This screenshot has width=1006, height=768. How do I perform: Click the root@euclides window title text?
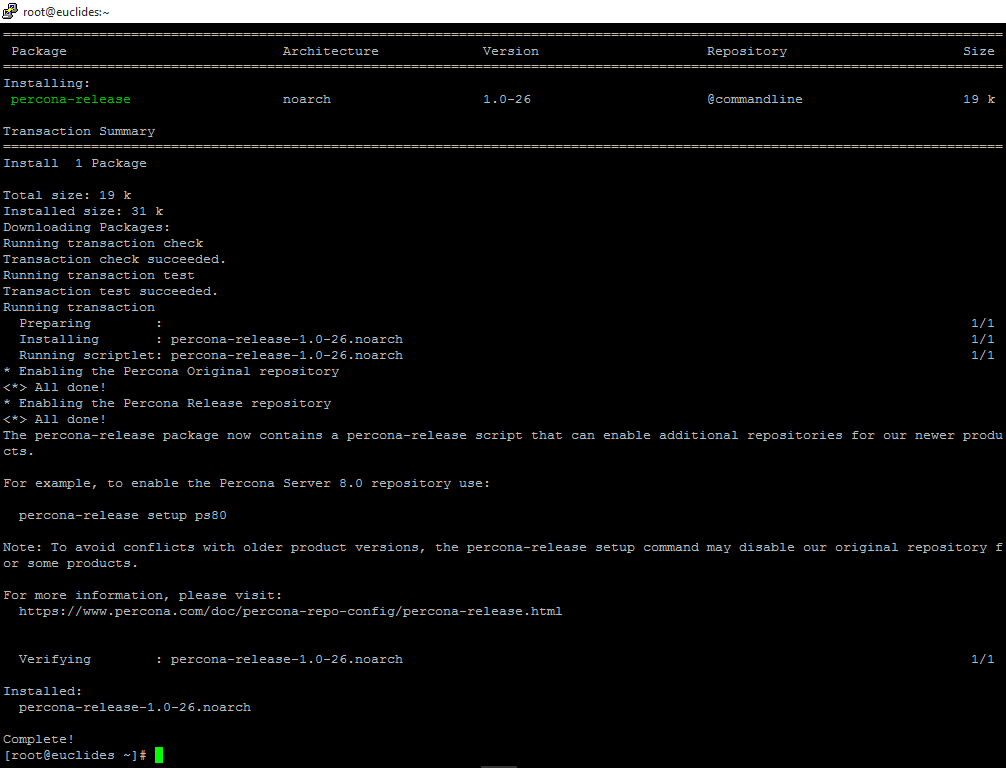66,12
